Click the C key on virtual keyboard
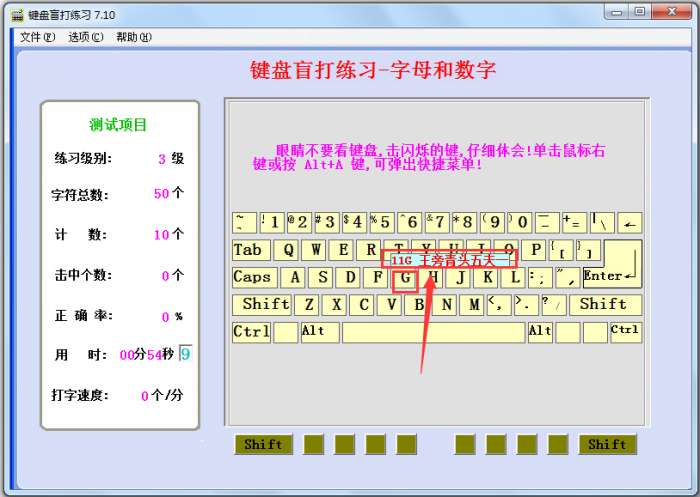 (363, 305)
